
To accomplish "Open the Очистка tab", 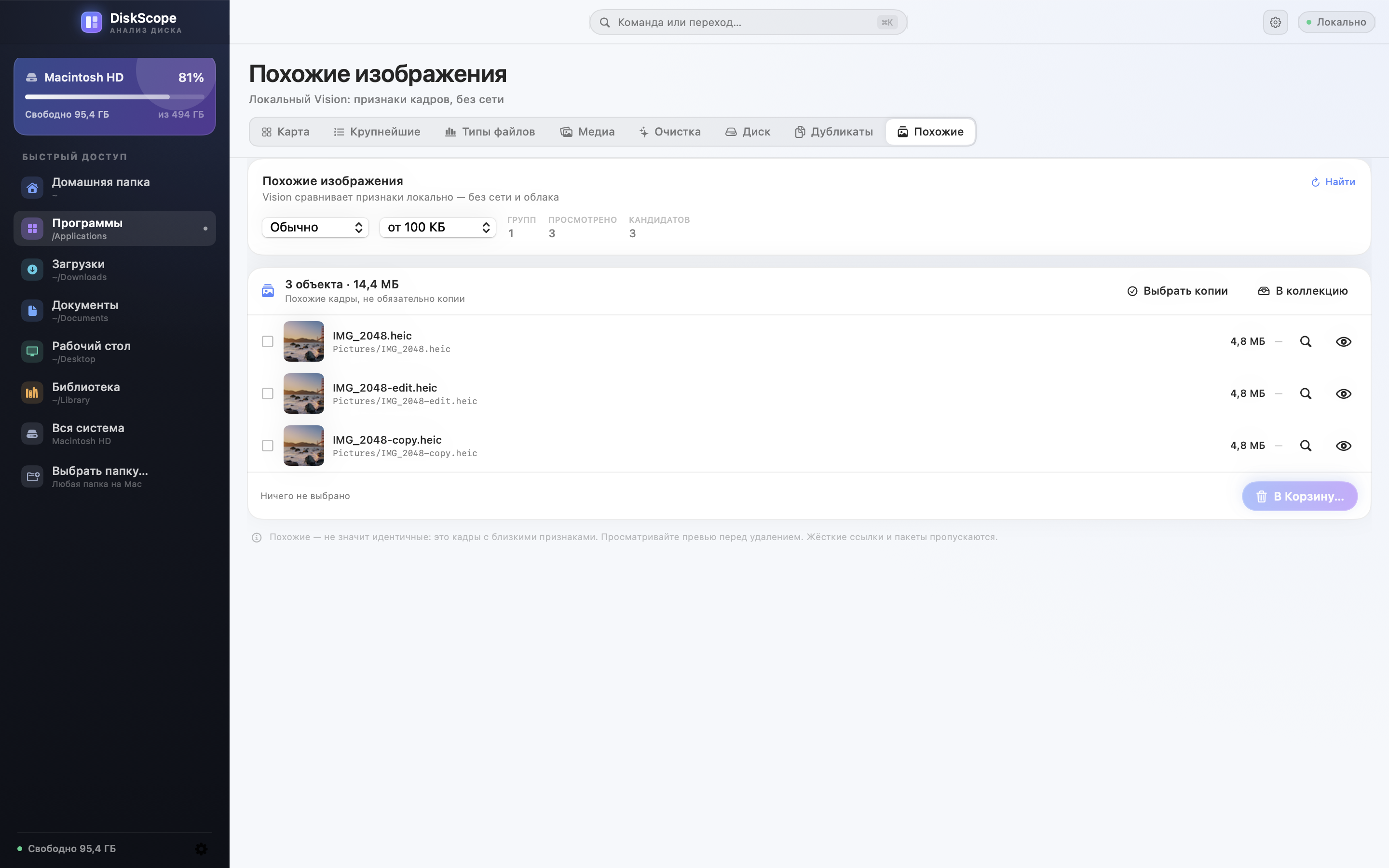I will click(x=670, y=132).
